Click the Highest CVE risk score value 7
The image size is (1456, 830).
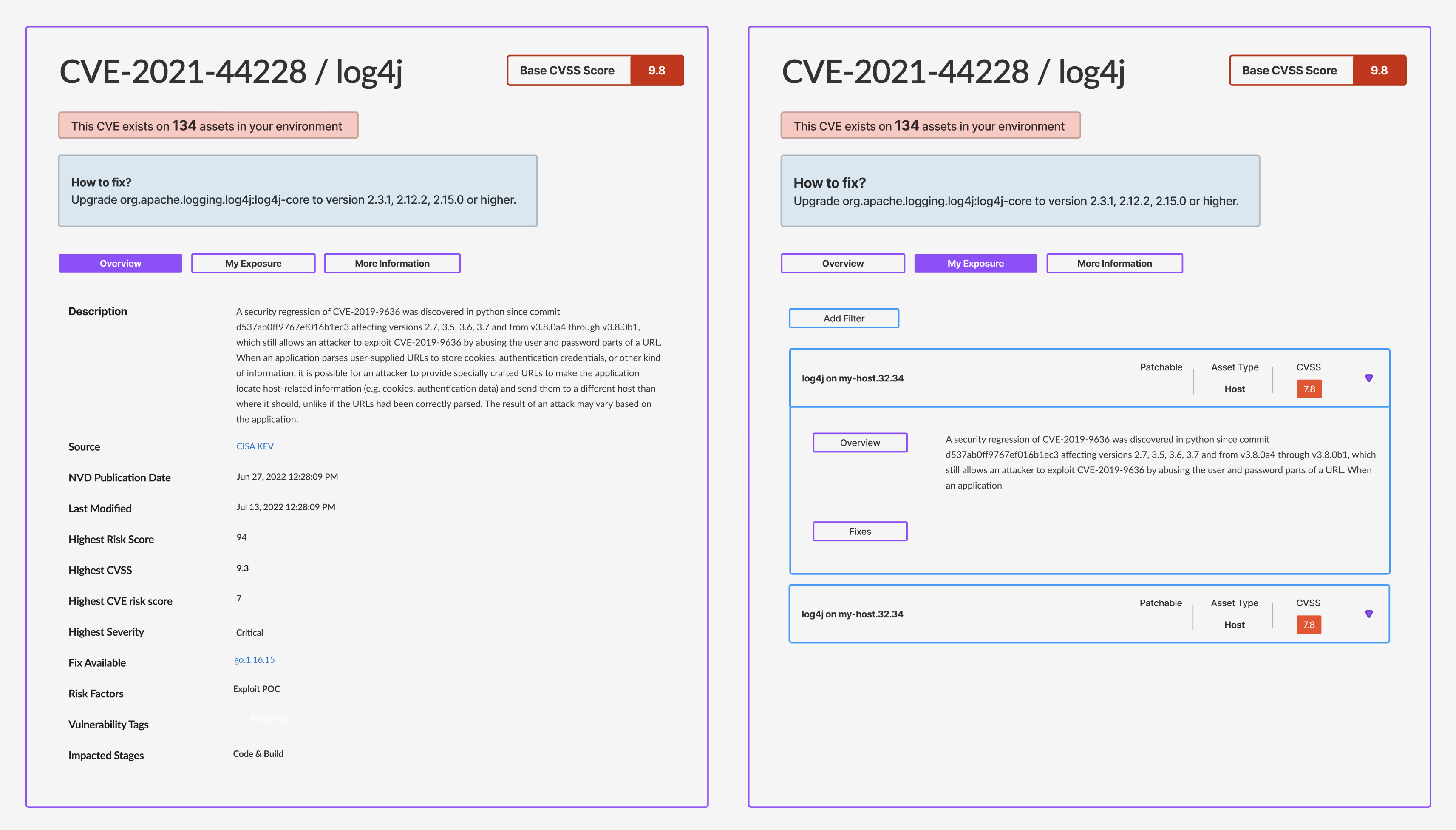click(x=239, y=599)
